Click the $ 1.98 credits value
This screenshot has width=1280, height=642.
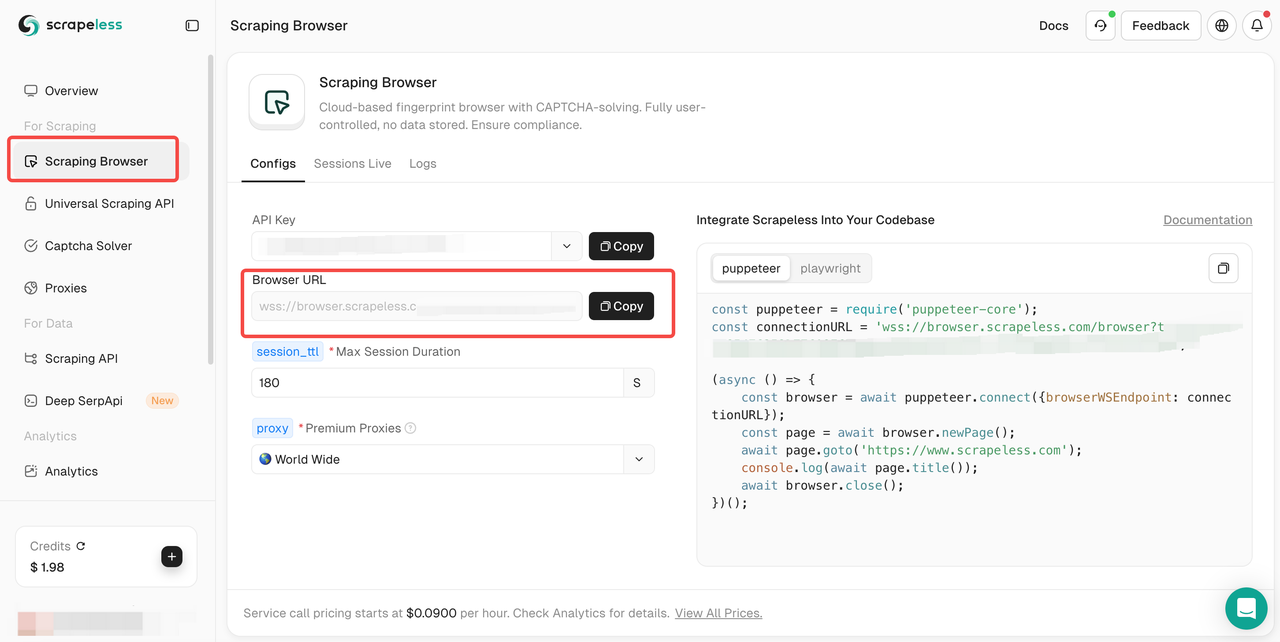(47, 567)
